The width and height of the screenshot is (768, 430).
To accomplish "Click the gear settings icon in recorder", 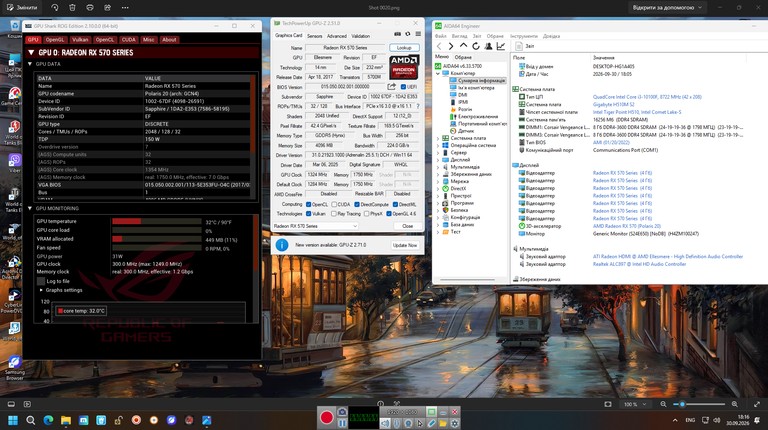I will coord(455,423).
